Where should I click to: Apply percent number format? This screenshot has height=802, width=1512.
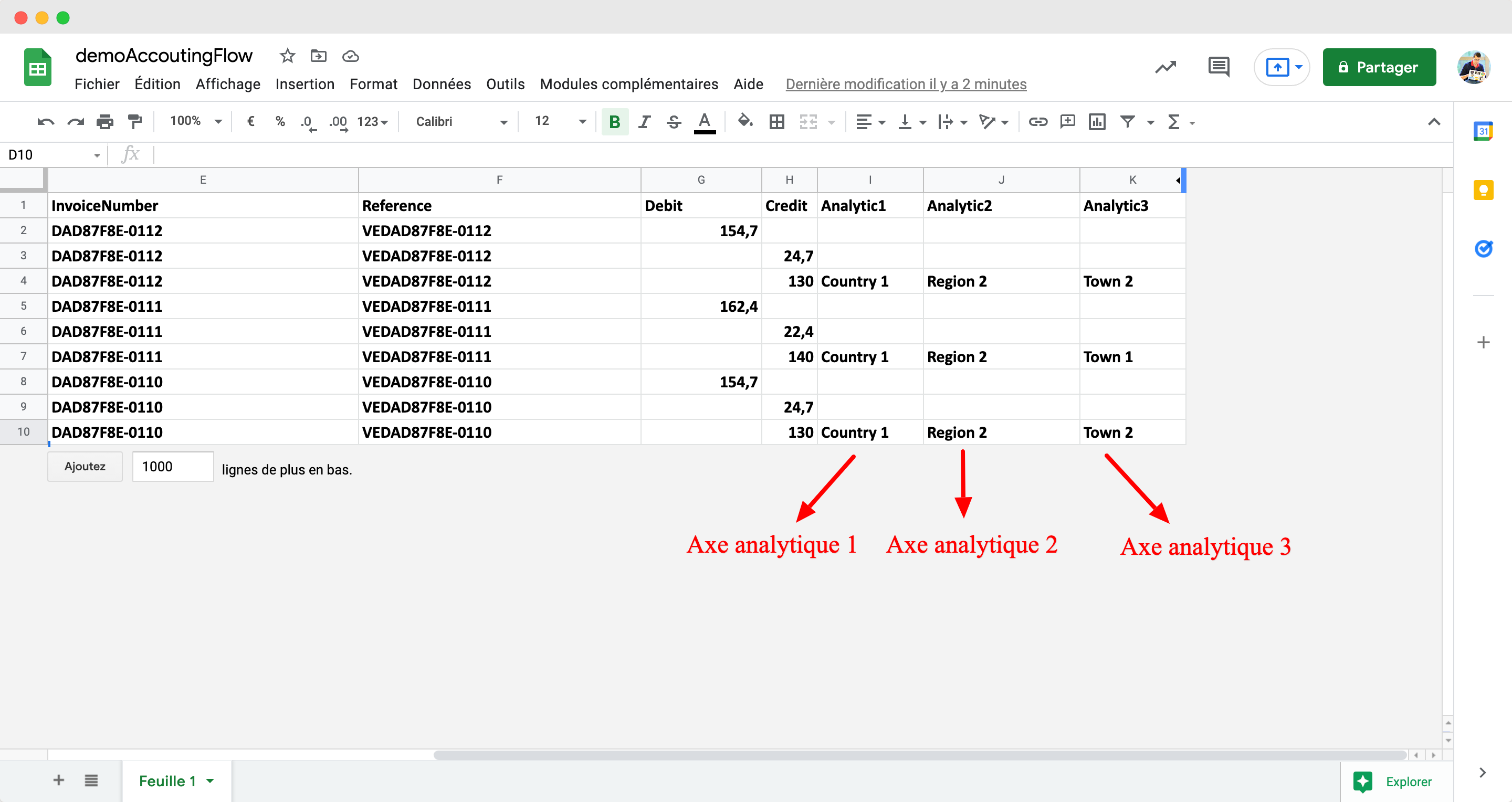[x=280, y=122]
